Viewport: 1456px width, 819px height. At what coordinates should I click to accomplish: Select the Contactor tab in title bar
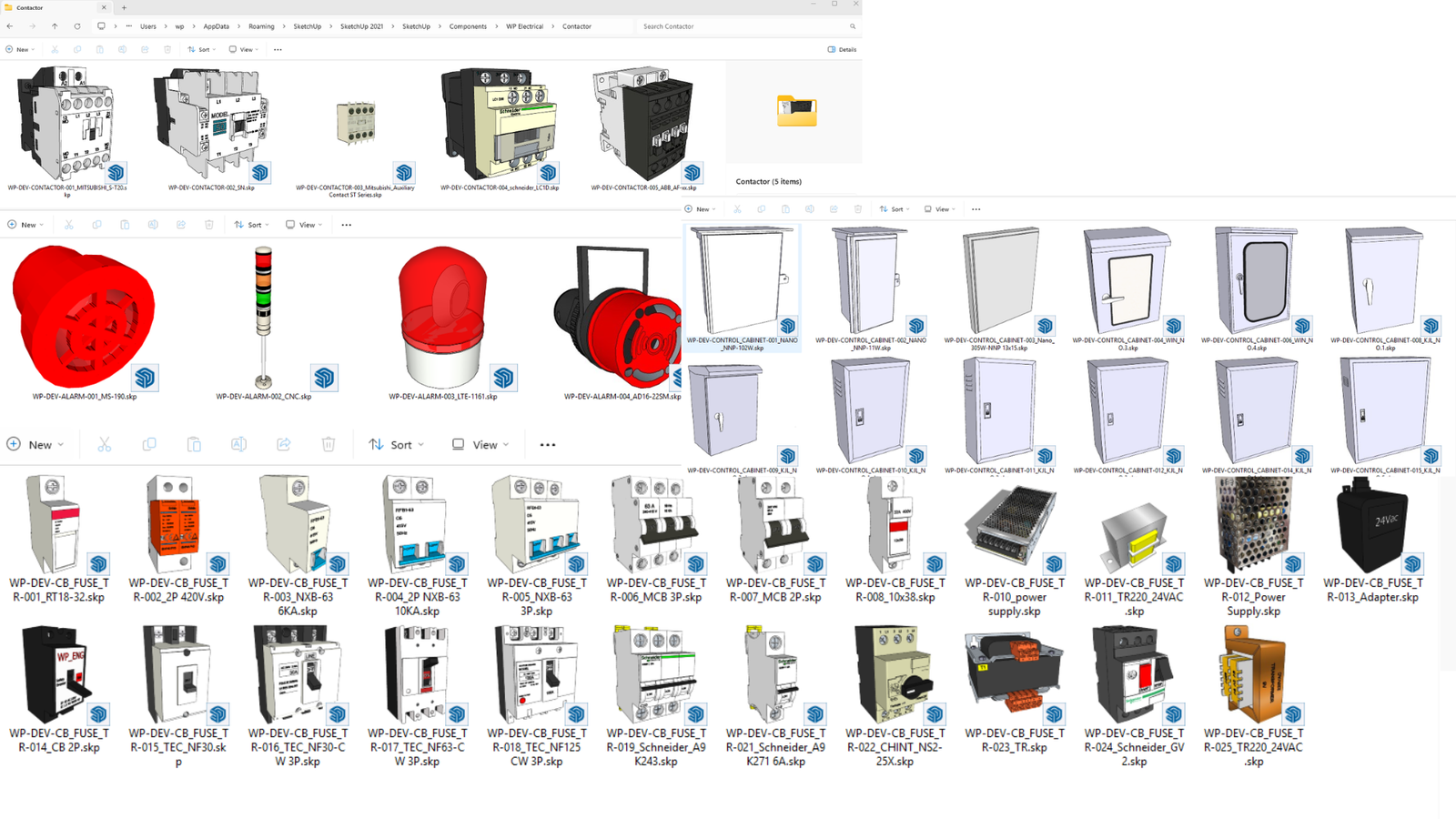point(55,7)
